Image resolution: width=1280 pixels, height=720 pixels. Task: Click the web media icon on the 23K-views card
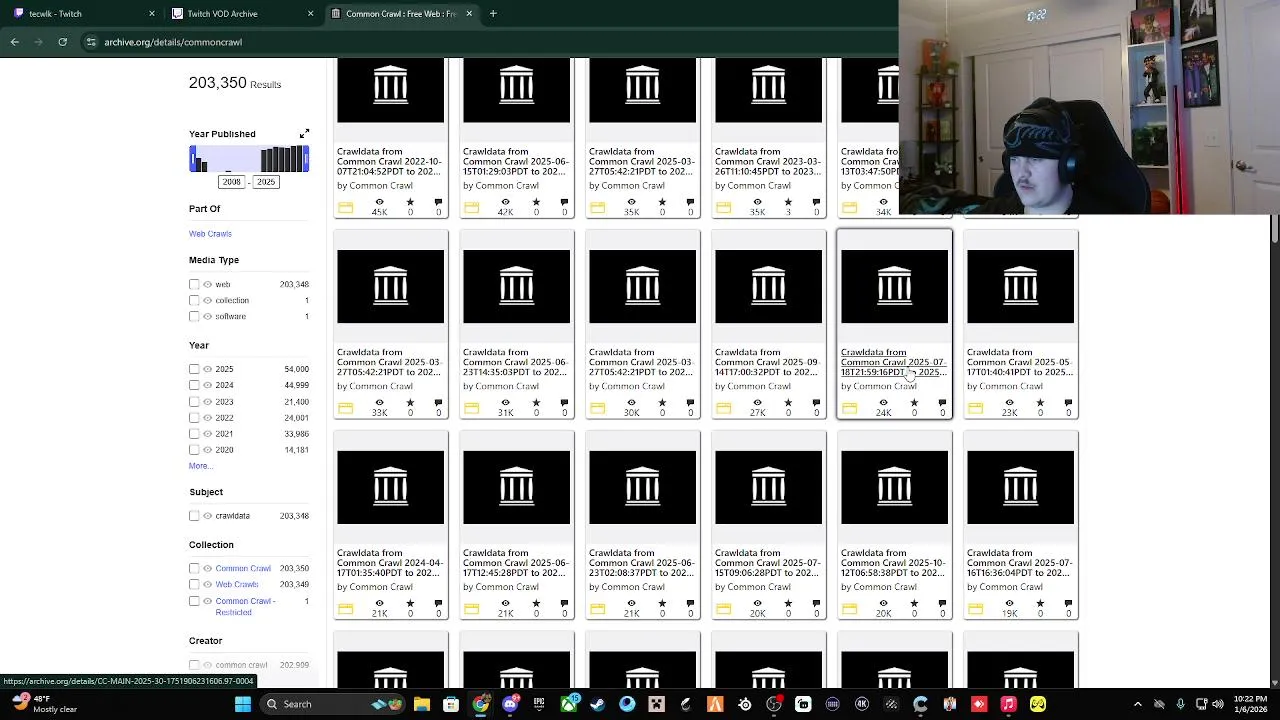pyautogui.click(x=975, y=408)
